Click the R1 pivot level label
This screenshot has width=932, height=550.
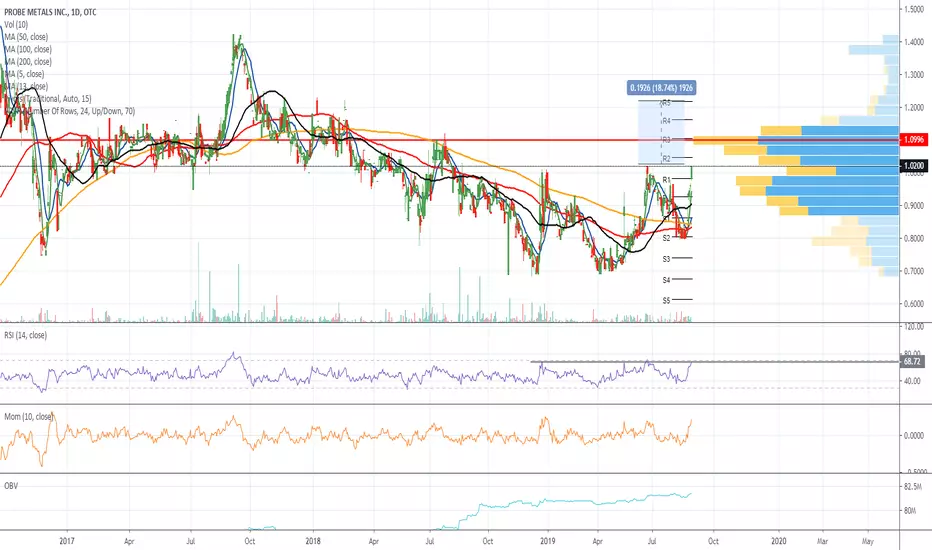(666, 180)
